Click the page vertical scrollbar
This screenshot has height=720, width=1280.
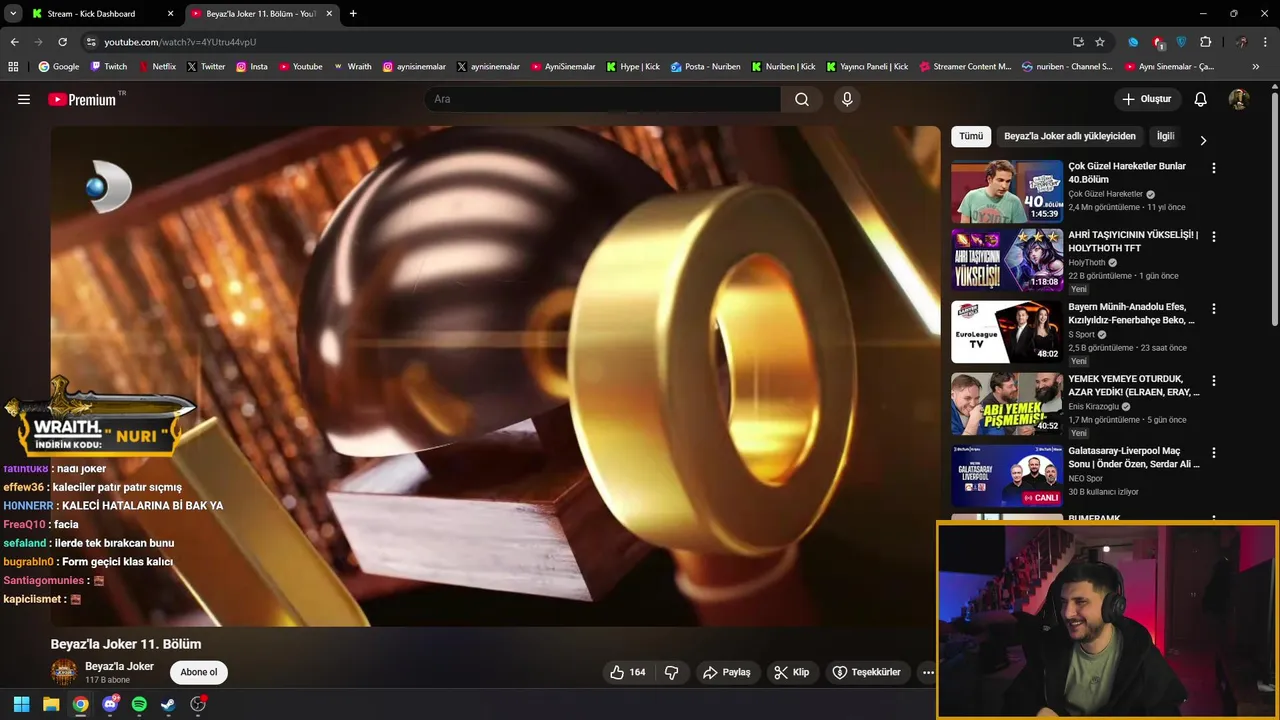[x=1274, y=210]
